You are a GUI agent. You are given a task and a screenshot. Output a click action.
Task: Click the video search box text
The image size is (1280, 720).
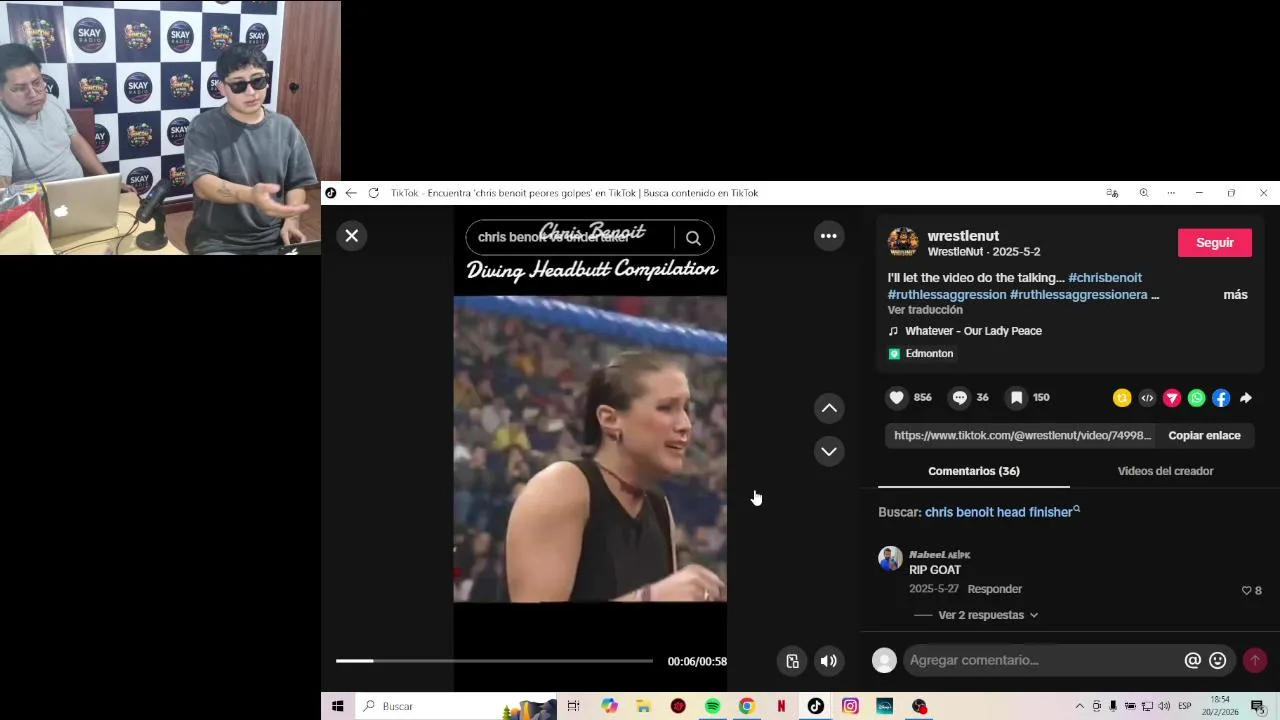coord(570,237)
